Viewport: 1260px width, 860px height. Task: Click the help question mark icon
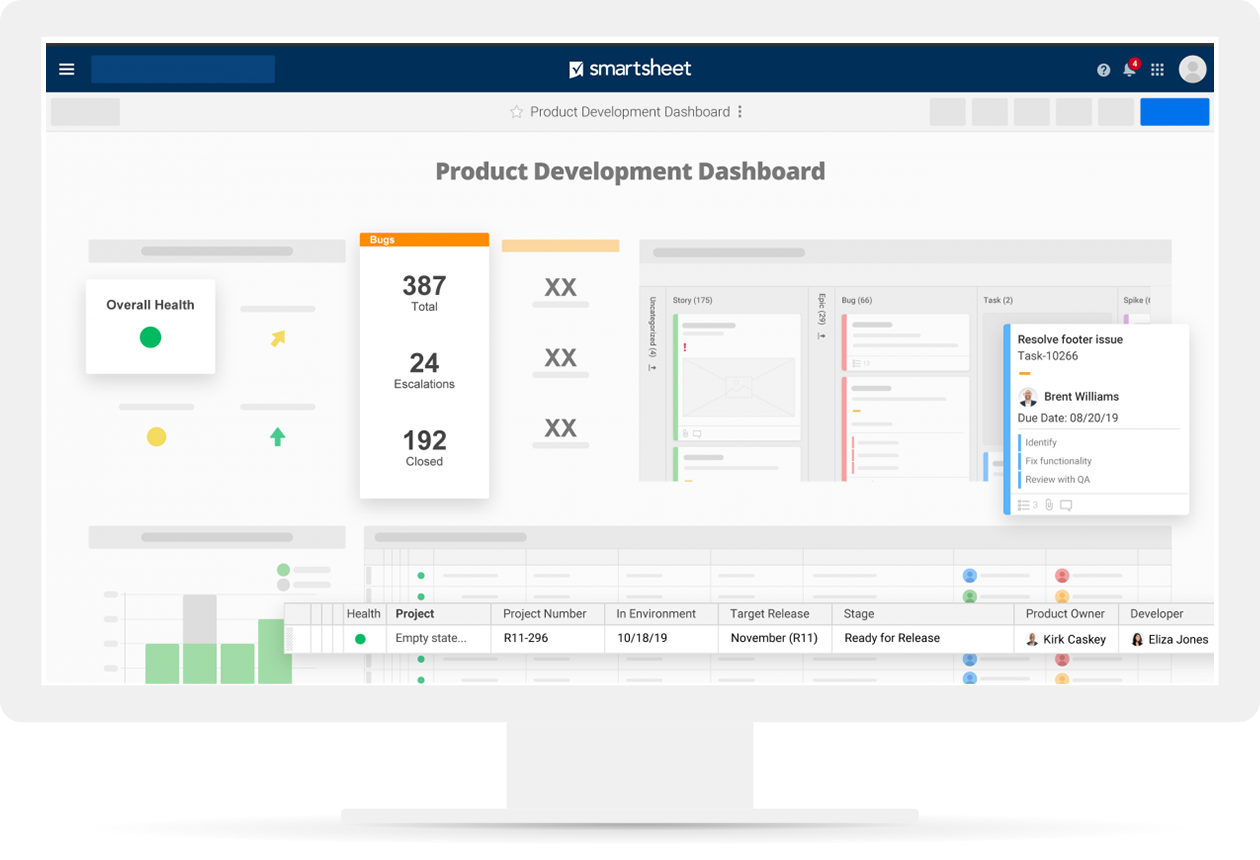[1103, 70]
